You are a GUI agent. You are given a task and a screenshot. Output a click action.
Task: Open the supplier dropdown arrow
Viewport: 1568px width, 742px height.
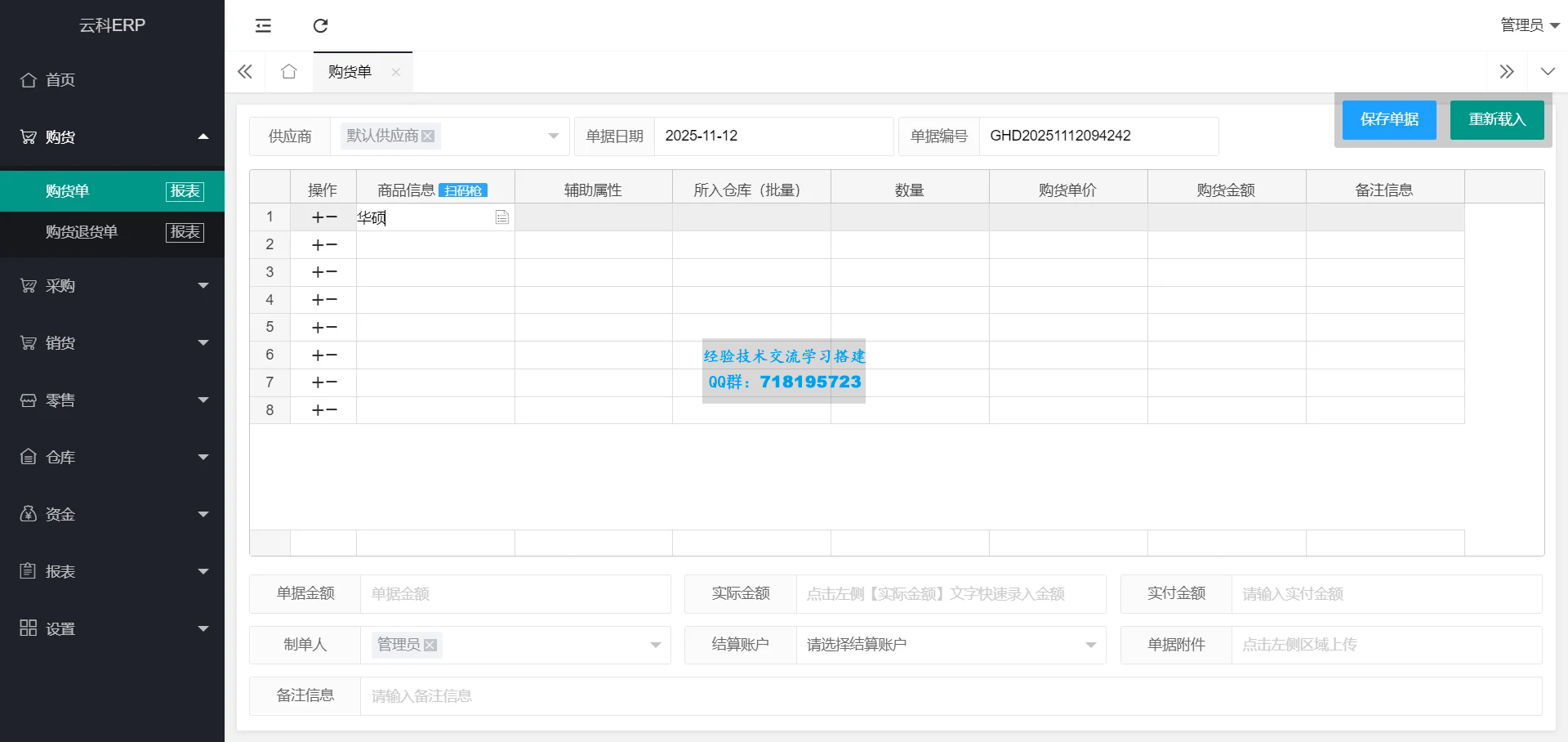click(x=553, y=136)
